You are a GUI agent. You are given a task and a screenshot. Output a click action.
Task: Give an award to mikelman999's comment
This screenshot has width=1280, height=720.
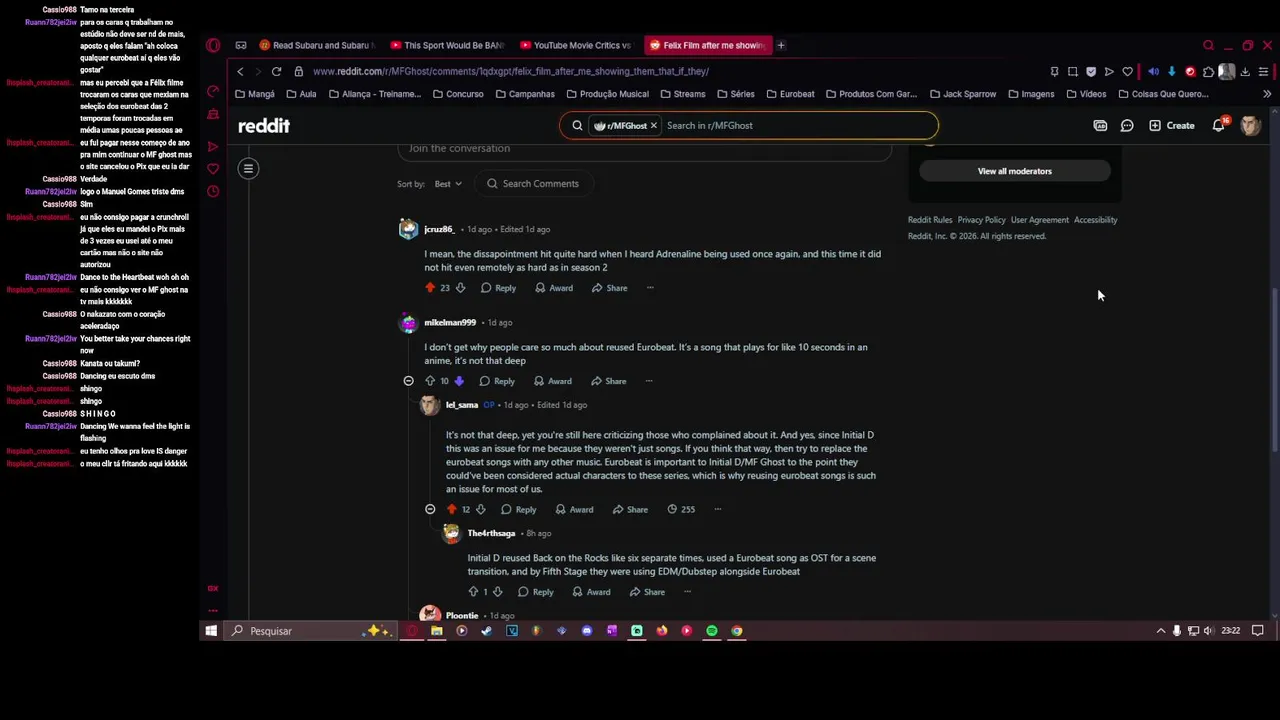553,381
